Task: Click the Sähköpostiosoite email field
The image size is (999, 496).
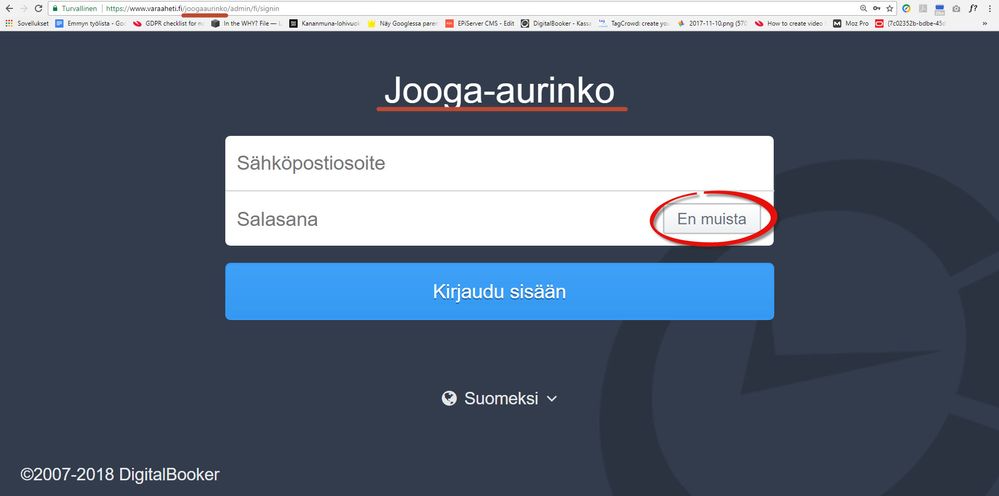Action: 500,164
